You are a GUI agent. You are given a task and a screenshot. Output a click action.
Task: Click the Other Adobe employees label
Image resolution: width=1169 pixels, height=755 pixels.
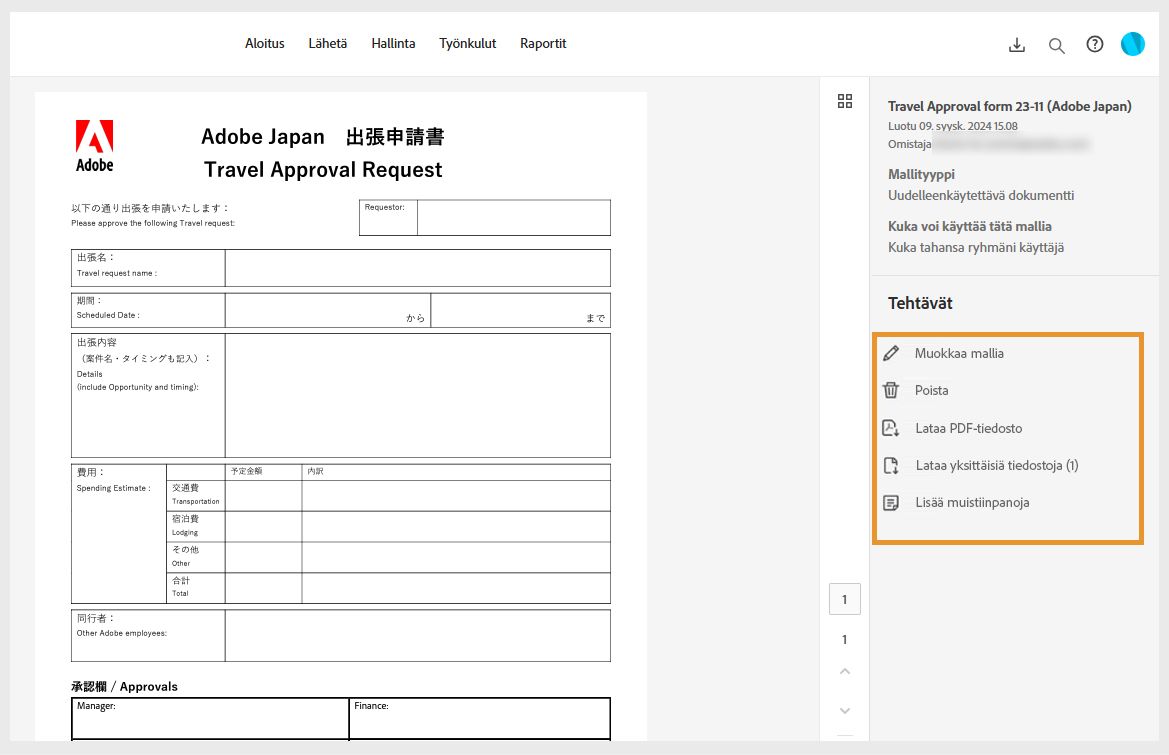tap(122, 633)
